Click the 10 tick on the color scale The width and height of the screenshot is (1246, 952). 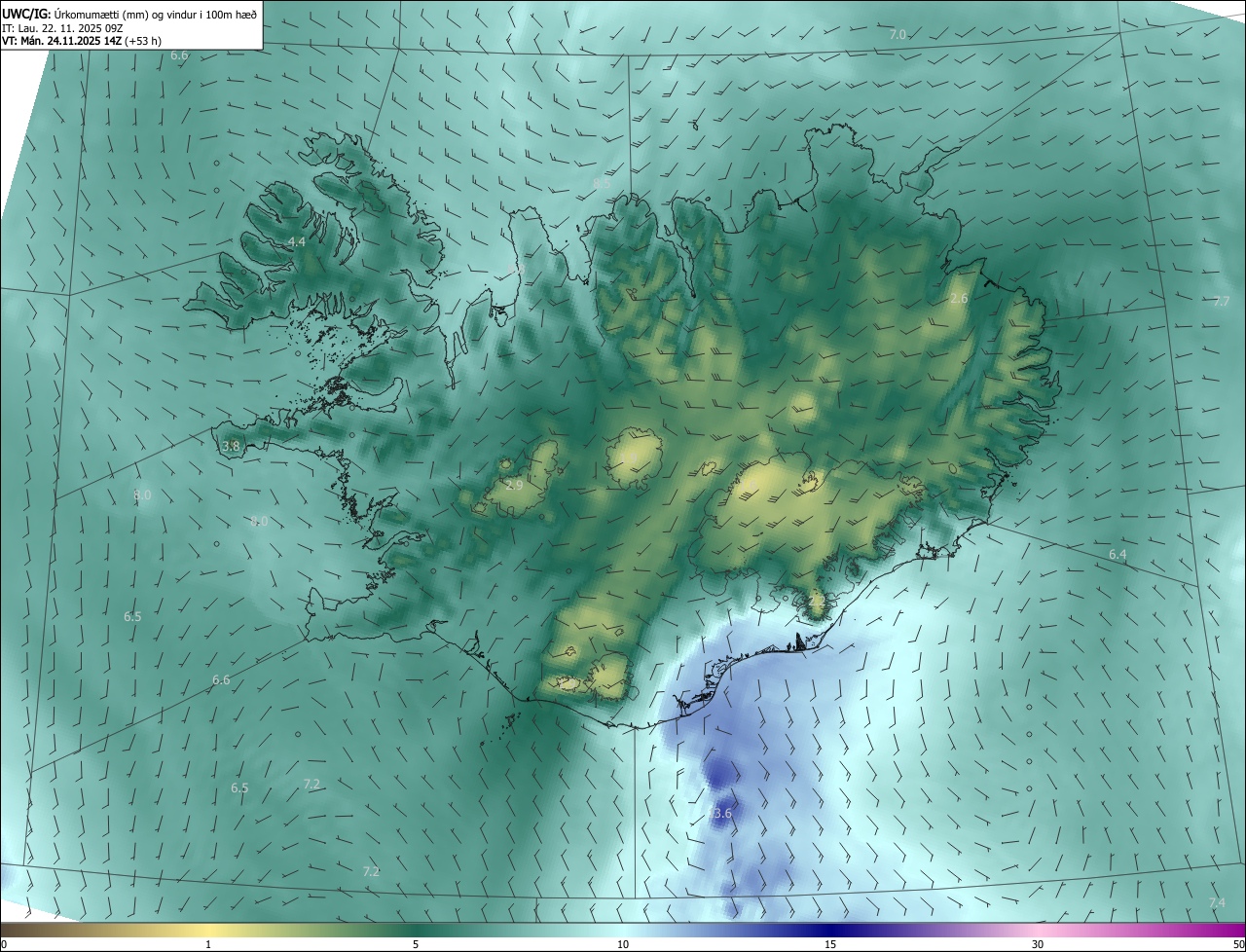pyautogui.click(x=623, y=945)
